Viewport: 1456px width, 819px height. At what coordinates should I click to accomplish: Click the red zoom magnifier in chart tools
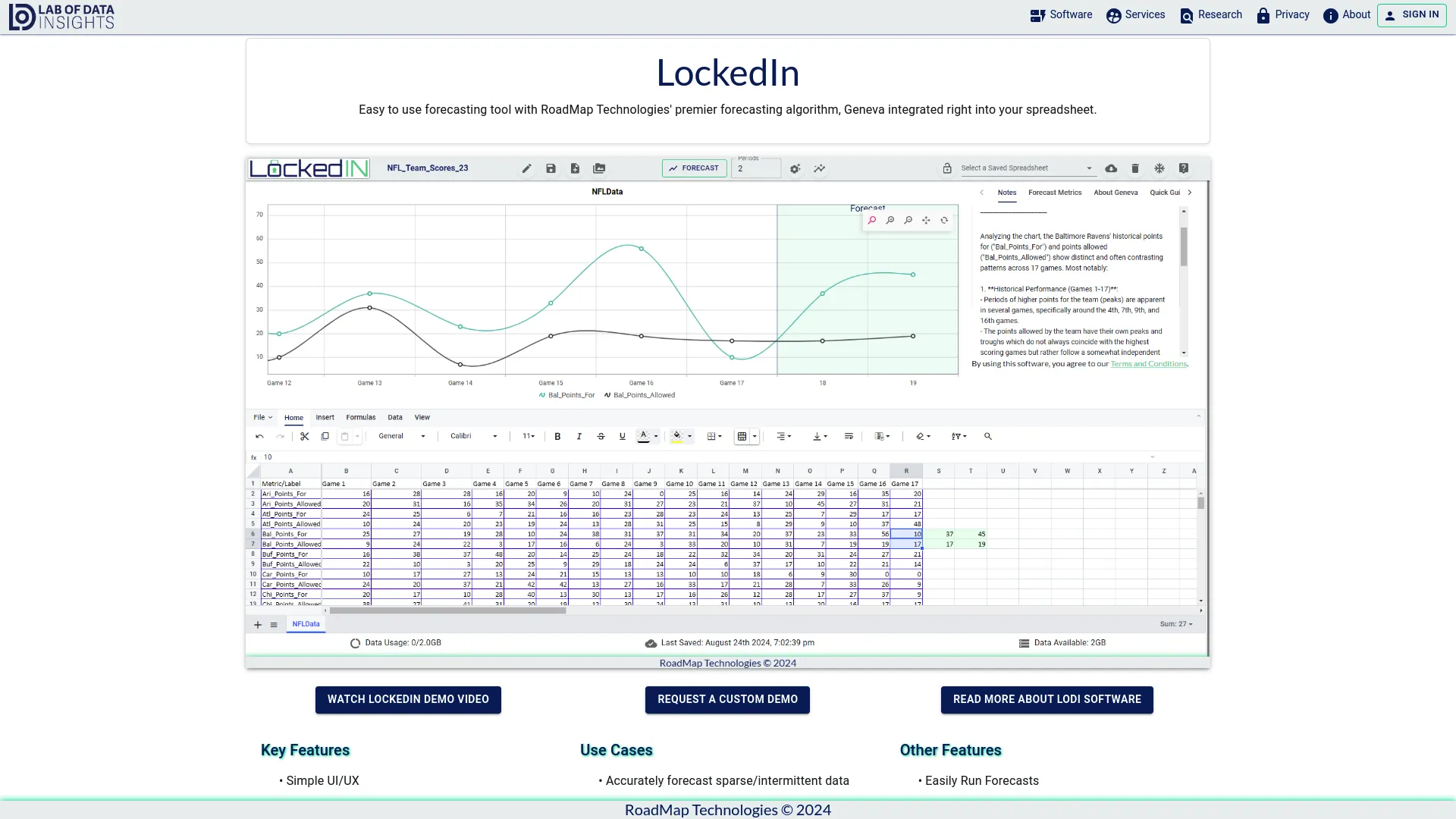click(872, 221)
